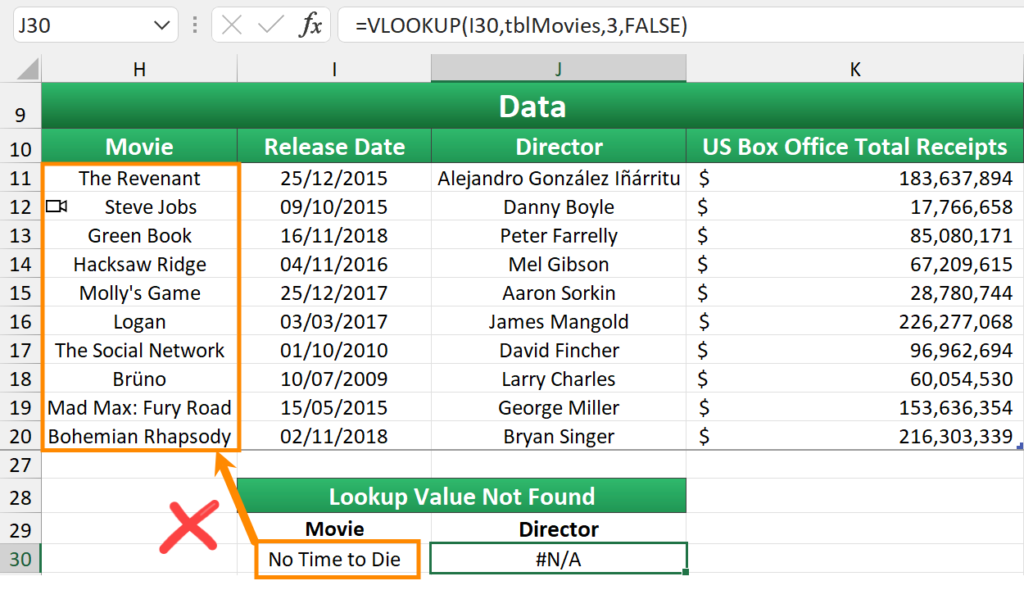Select the #N/A result cell
Image resolution: width=1024 pixels, height=590 pixels.
point(559,559)
